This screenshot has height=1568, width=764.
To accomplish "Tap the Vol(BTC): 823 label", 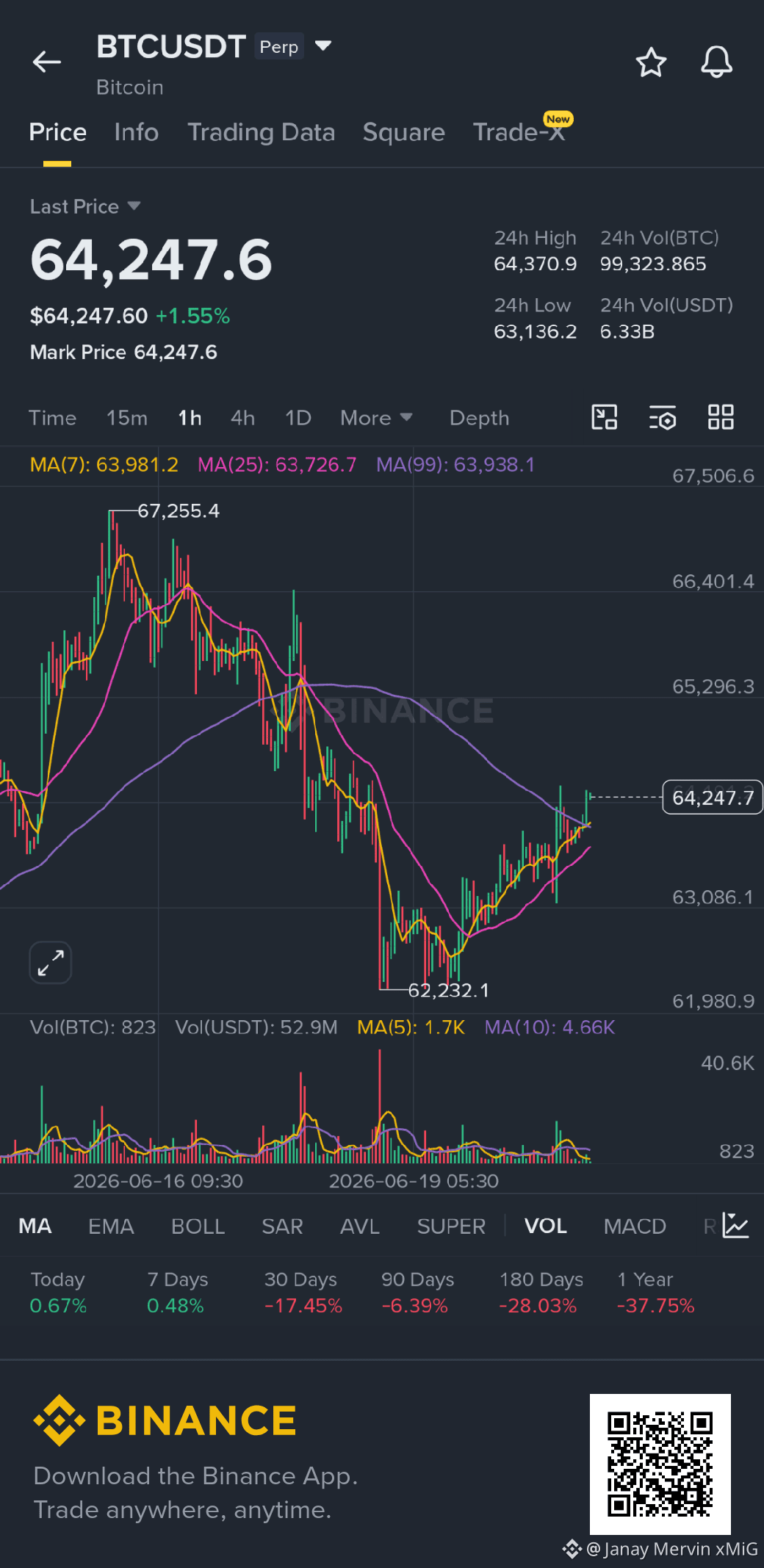I will click(x=93, y=1027).
